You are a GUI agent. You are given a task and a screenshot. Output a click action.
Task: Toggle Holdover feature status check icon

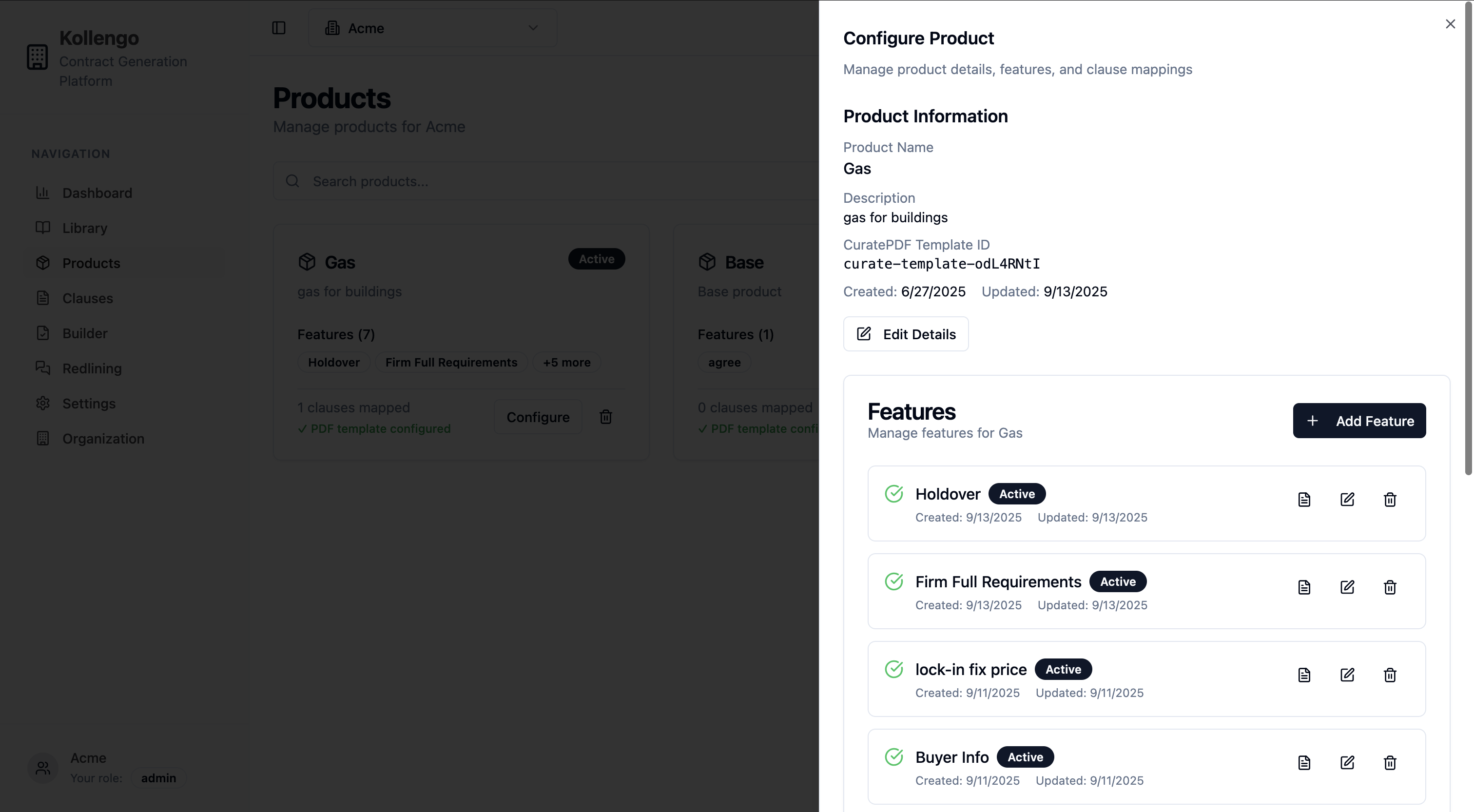pos(894,494)
